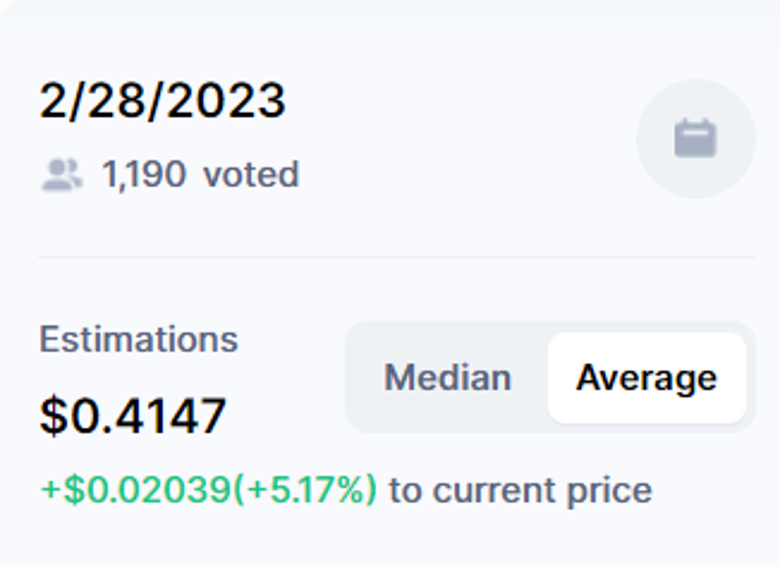This screenshot has height=567, width=780.
Task: Click the dollar sign of $0.4147
Action: [x=53, y=415]
